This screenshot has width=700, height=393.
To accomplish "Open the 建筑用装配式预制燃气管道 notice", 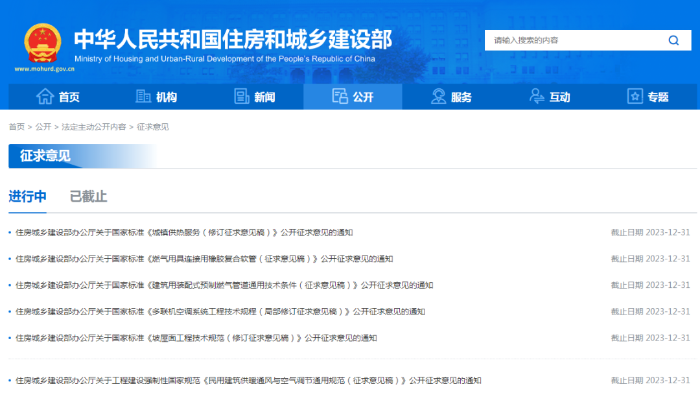I will (x=225, y=285).
